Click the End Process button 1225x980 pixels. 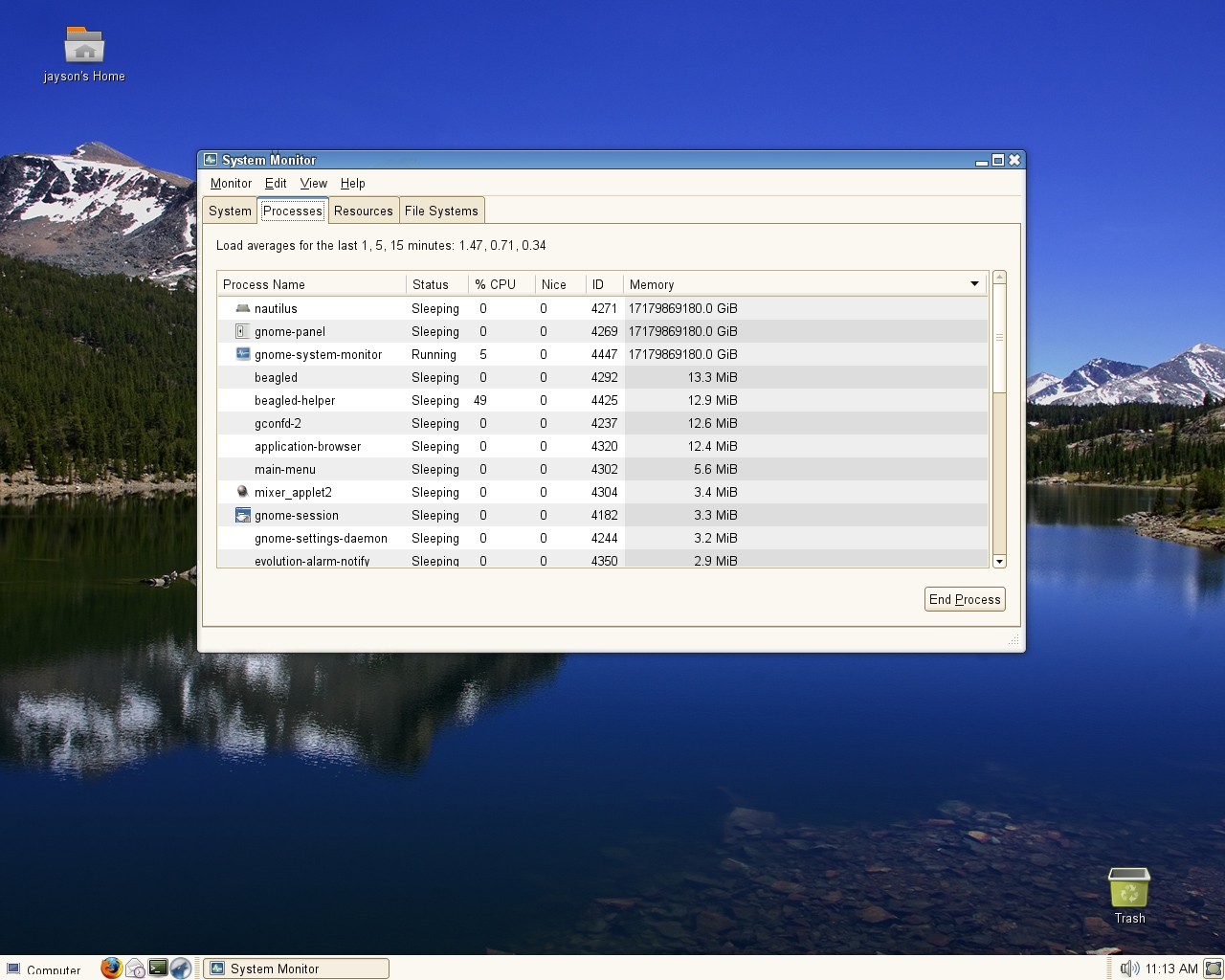[965, 599]
